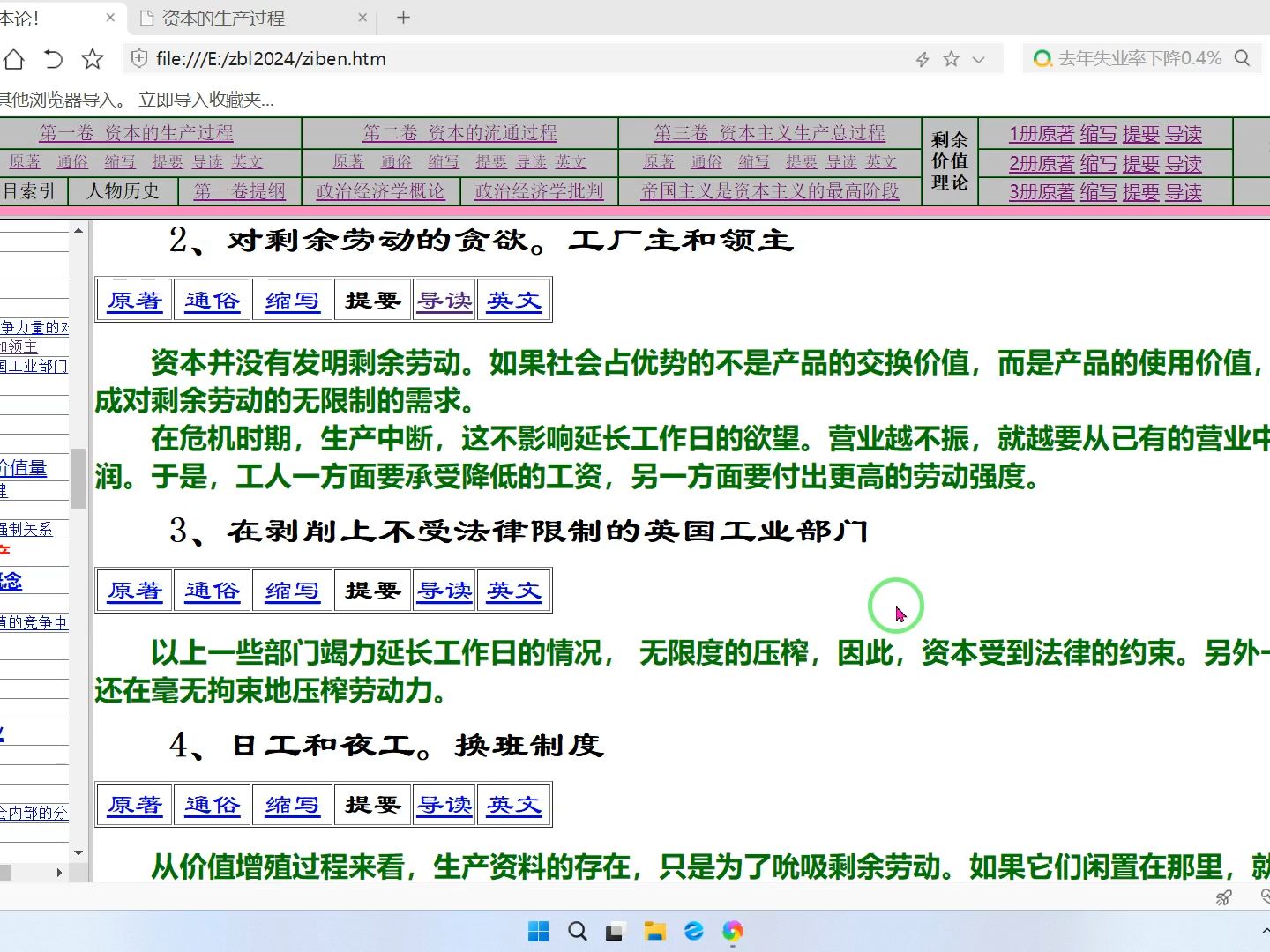Toggle the lightning speed-mode icon in address bar
The width and height of the screenshot is (1270, 952).
tap(923, 59)
